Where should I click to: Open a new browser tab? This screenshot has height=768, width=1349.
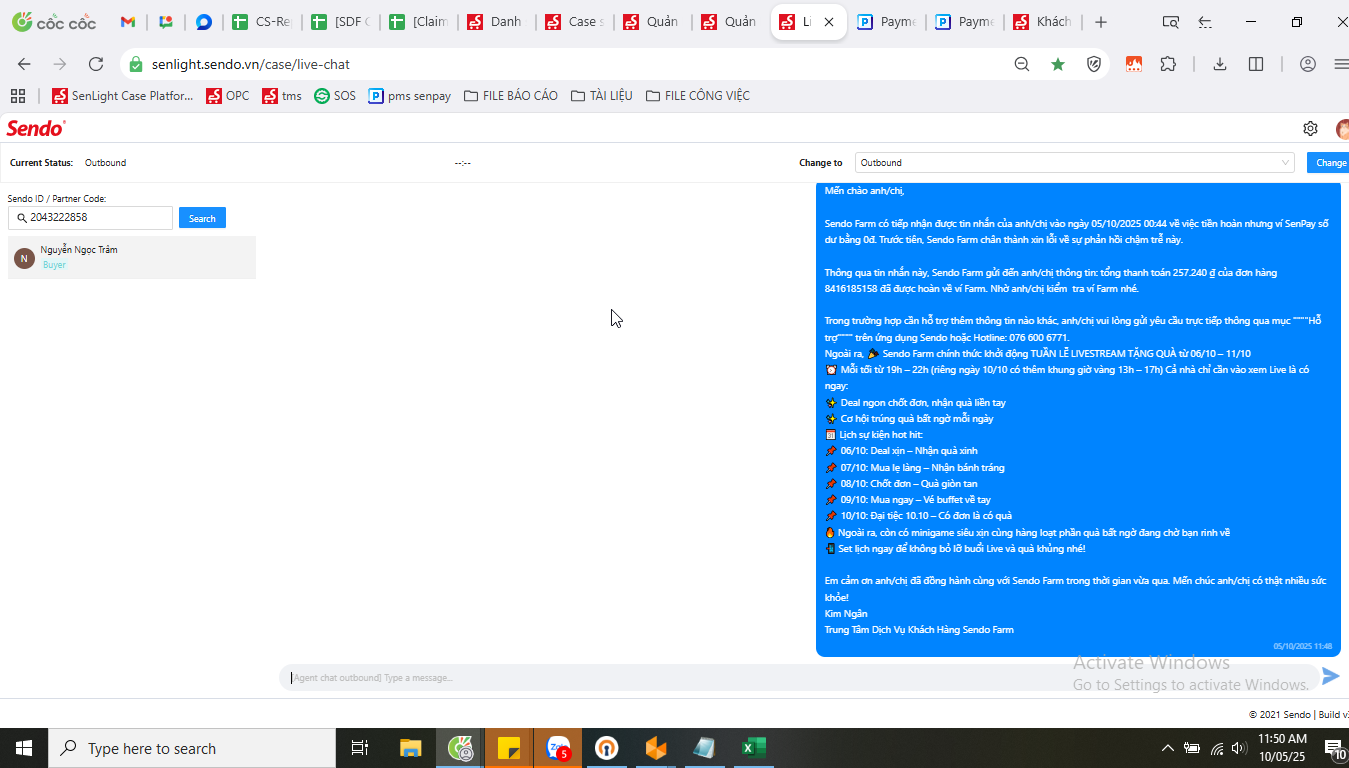(x=1101, y=22)
